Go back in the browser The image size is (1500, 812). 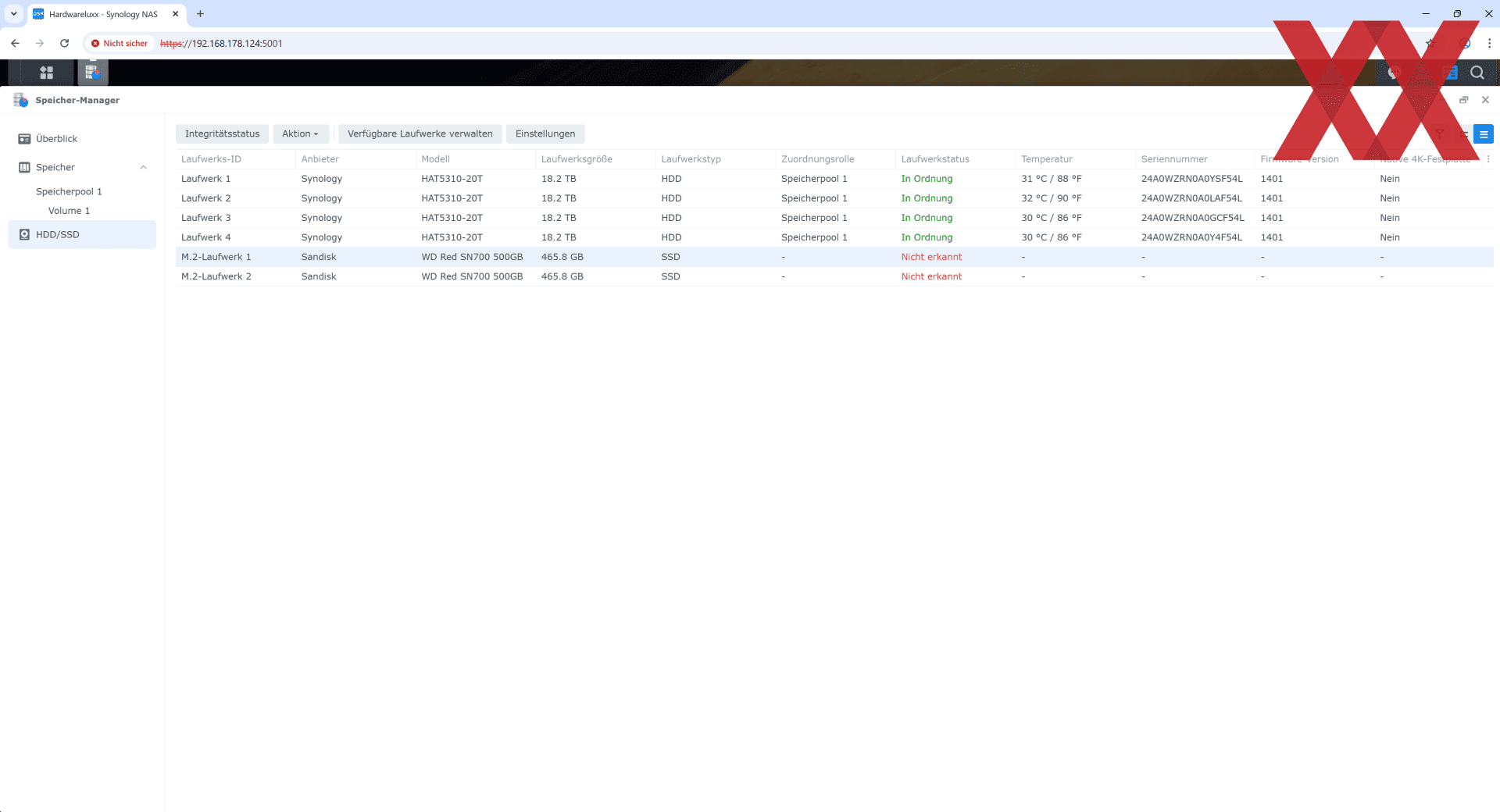coord(15,44)
